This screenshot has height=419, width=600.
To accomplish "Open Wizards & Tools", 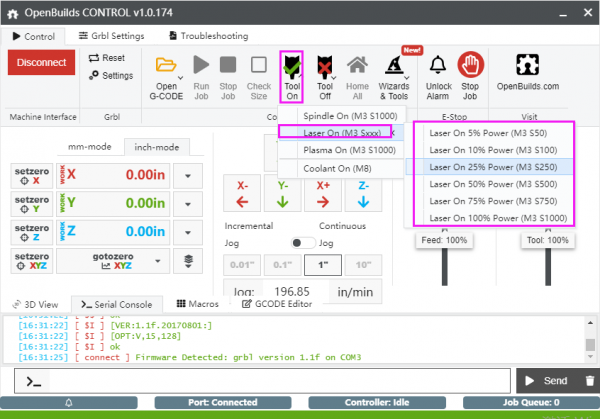I will pos(394,77).
